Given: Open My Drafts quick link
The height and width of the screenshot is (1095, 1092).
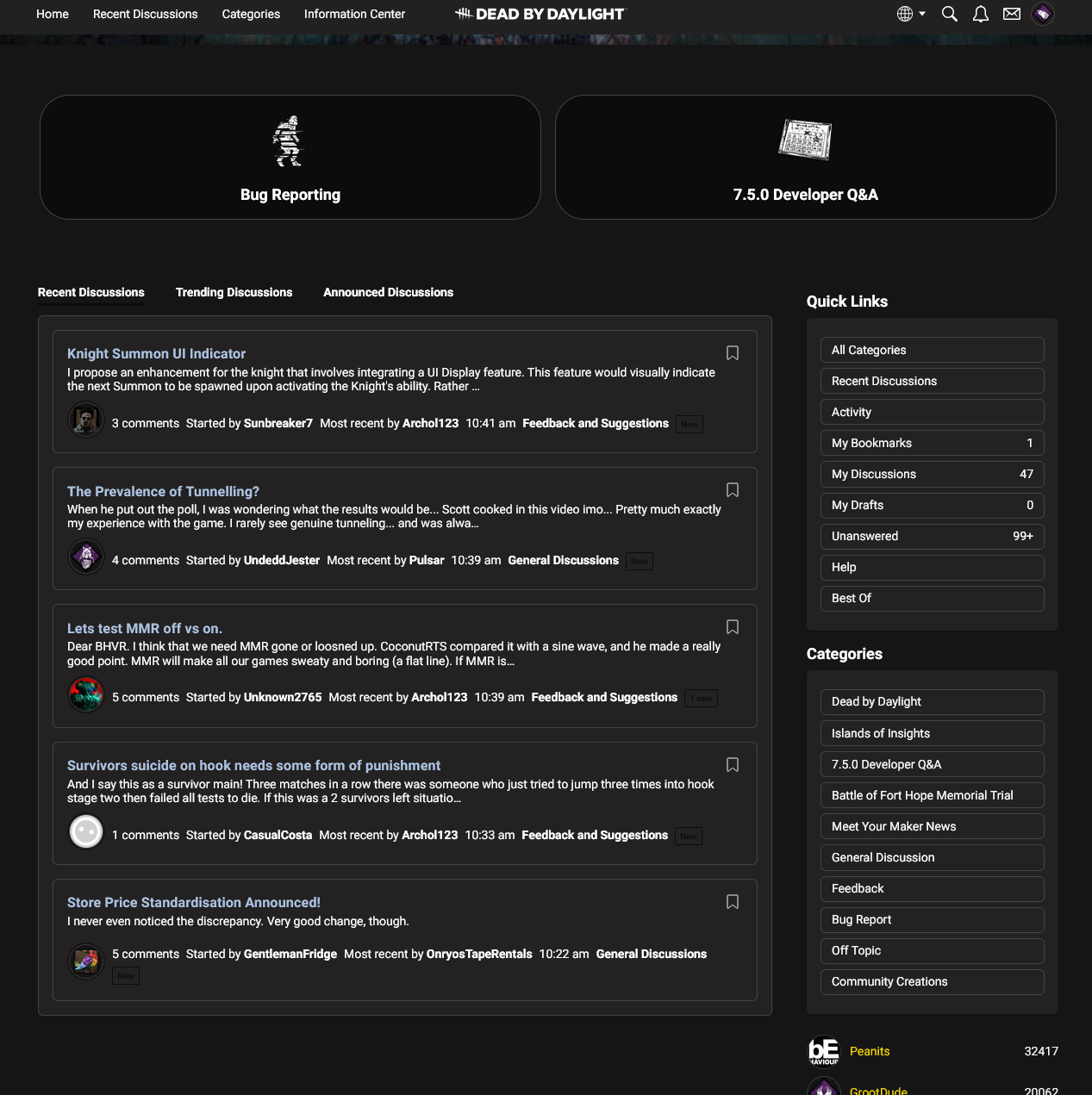Looking at the screenshot, I should coord(933,505).
